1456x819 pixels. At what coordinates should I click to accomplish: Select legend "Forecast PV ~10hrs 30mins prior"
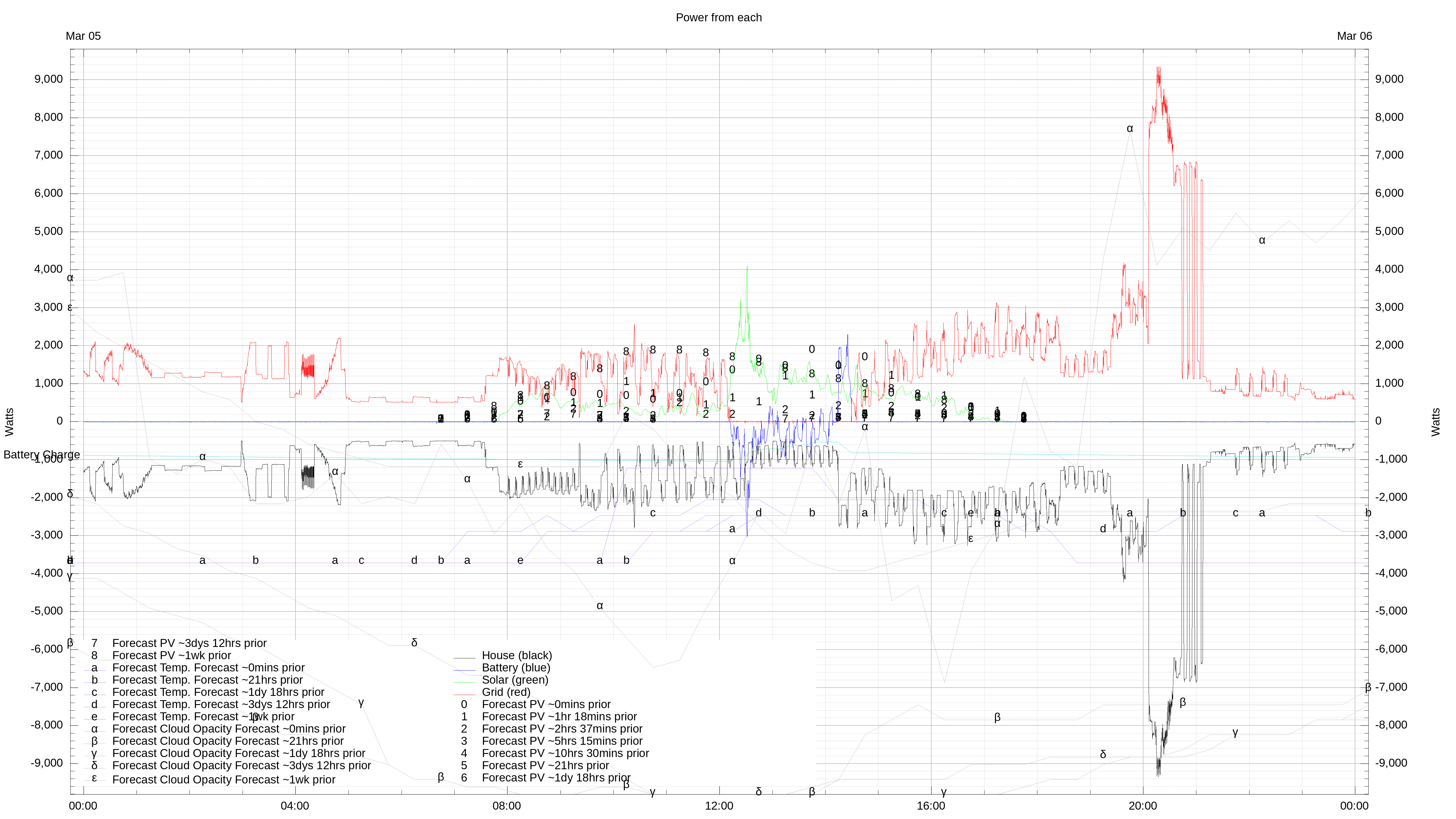(x=565, y=753)
